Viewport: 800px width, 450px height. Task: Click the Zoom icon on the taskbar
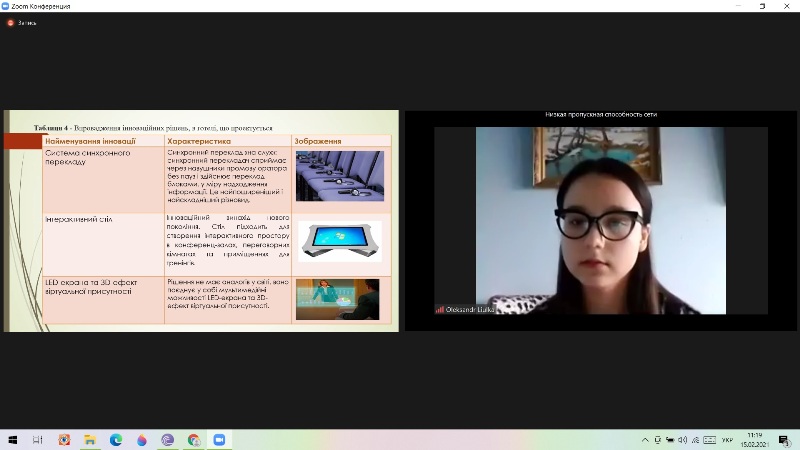(x=219, y=440)
